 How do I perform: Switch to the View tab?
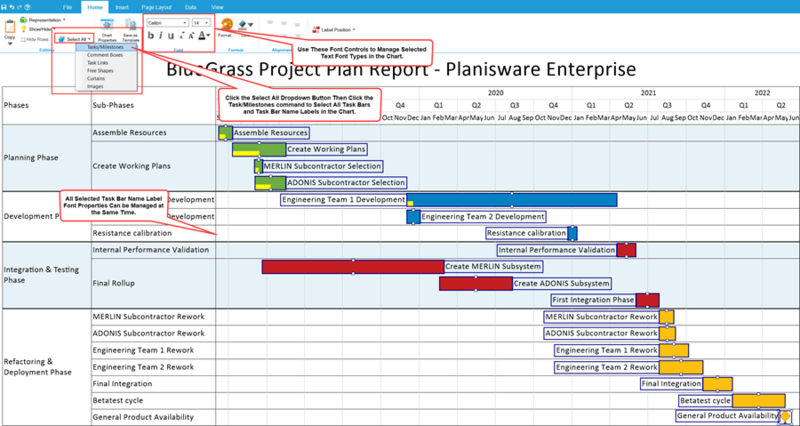coord(217,7)
